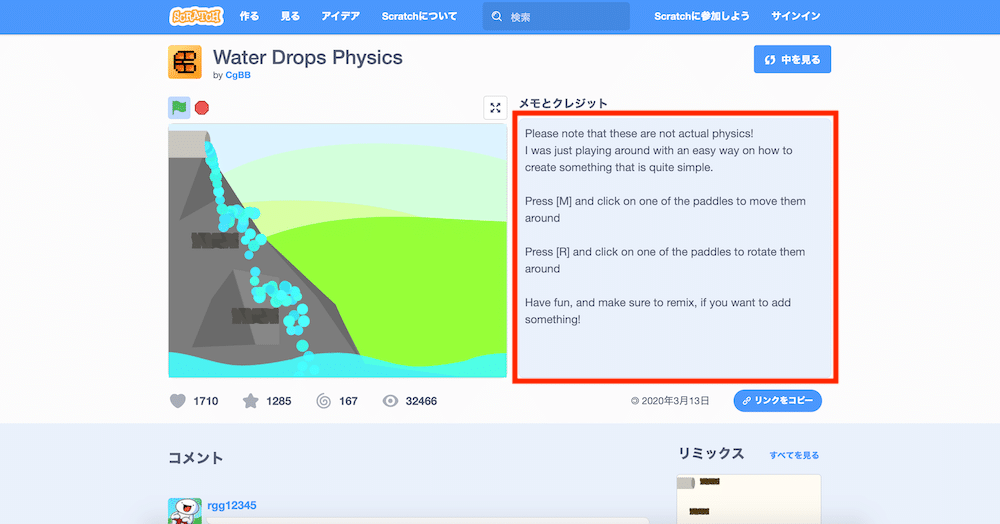The image size is (1000, 524).
Task: Click the Scratchに参加しよう link
Action: [x=702, y=16]
